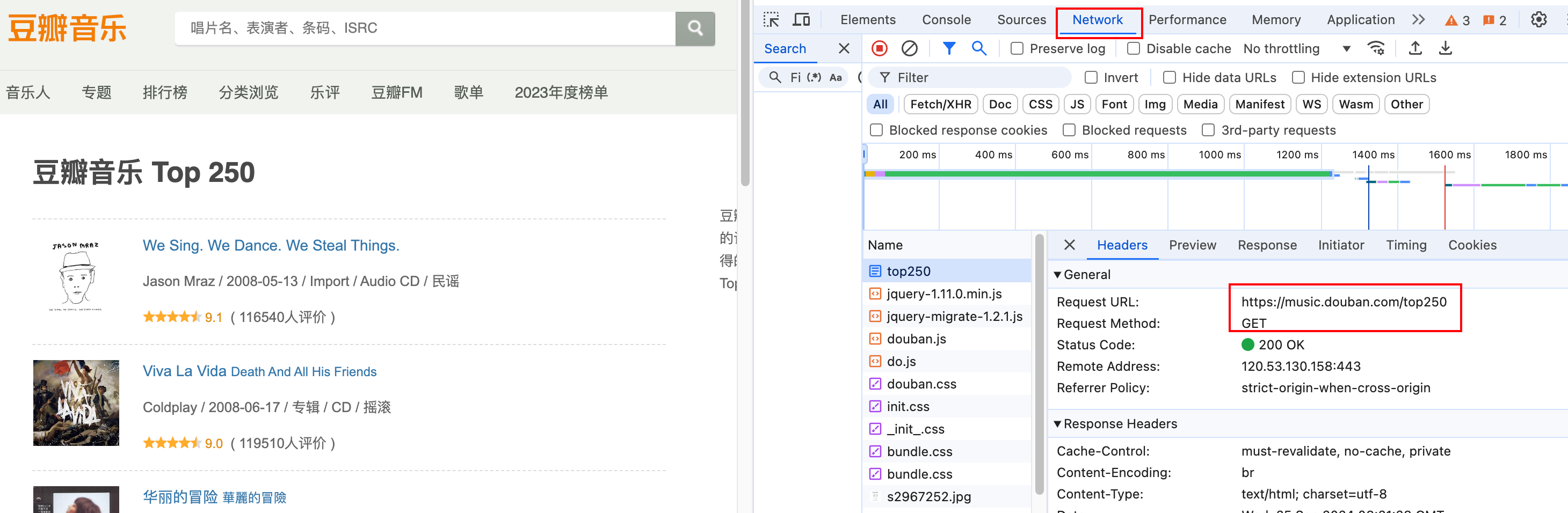The height and width of the screenshot is (513, 1568).
Task: Open the Viva La Vida album link
Action: 186,371
